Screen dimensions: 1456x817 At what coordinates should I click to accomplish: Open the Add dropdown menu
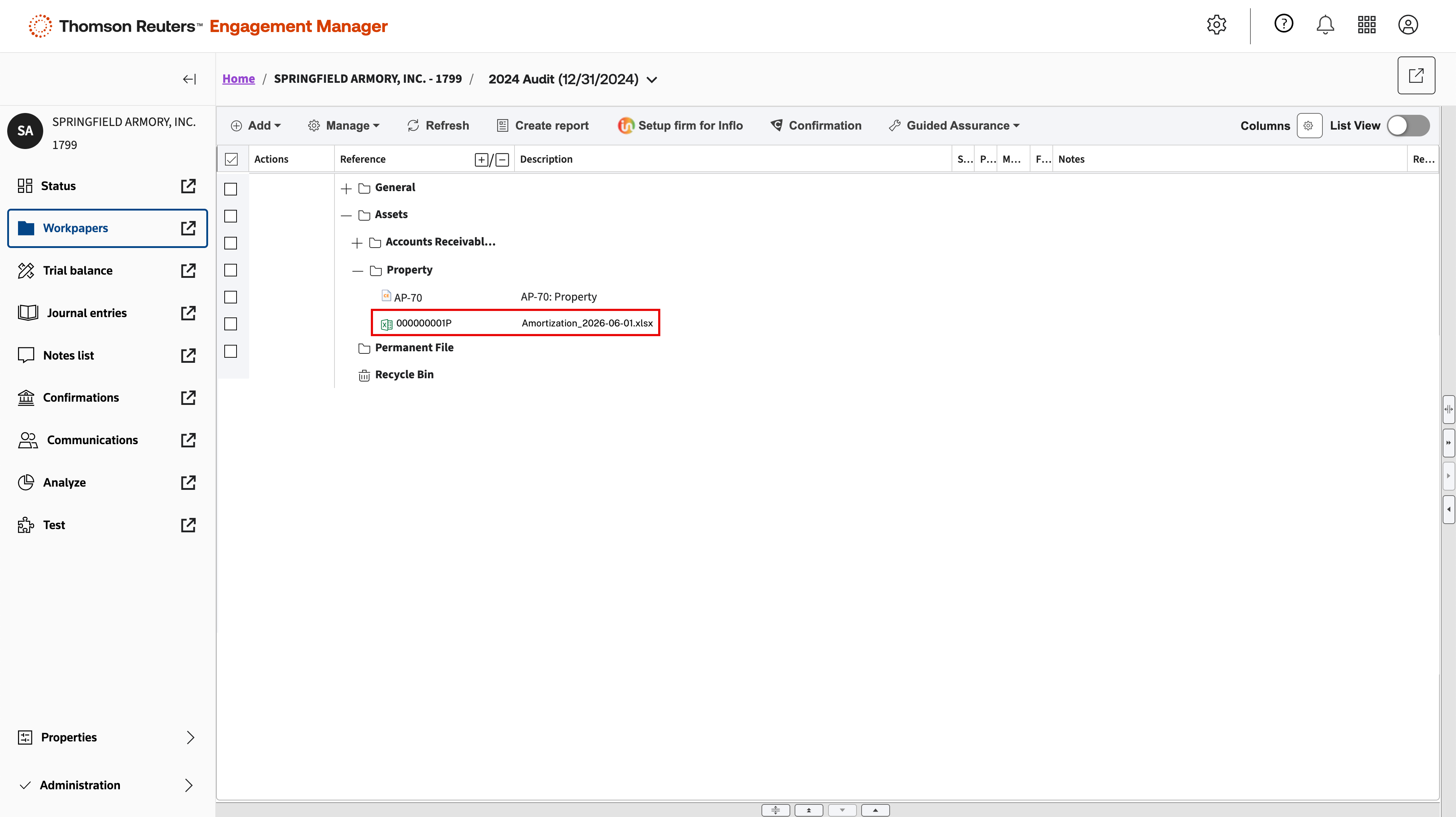[x=256, y=126]
